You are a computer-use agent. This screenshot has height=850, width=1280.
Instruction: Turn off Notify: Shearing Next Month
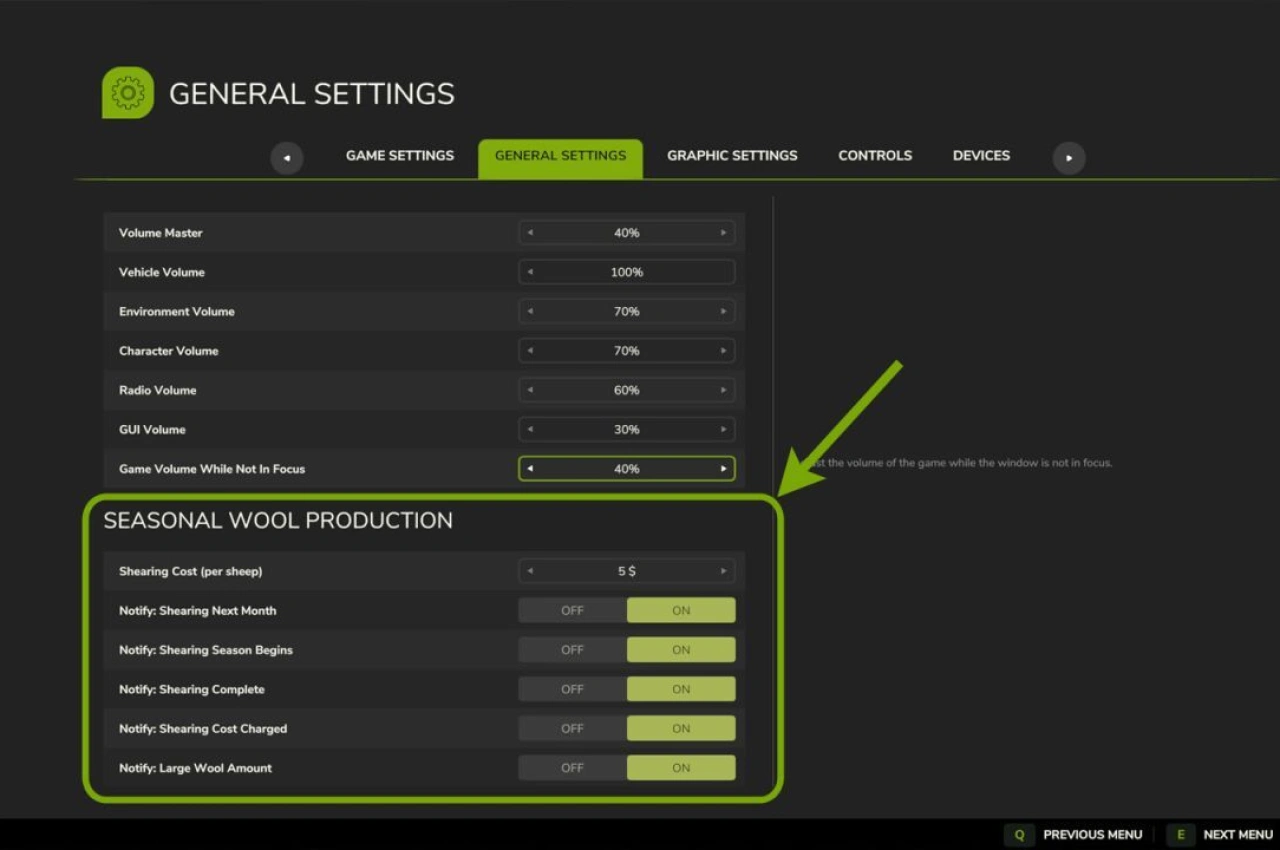click(572, 611)
